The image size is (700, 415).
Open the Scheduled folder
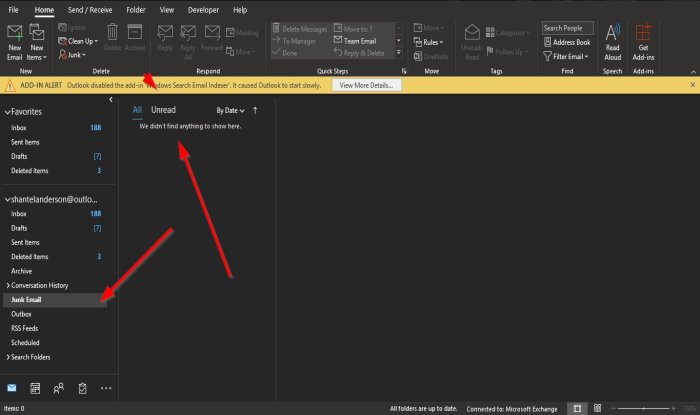pos(56,342)
